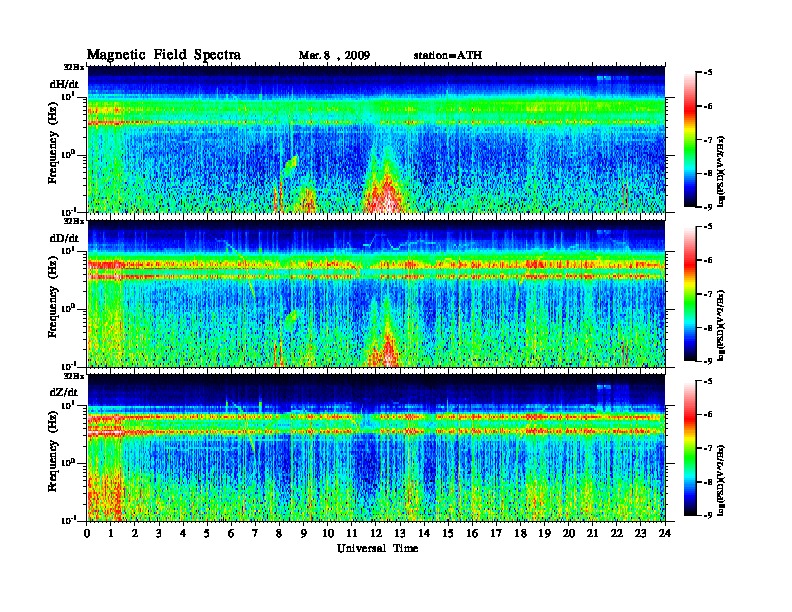
Task: Click hour tick label '13' on the time axis
Action: [x=400, y=534]
